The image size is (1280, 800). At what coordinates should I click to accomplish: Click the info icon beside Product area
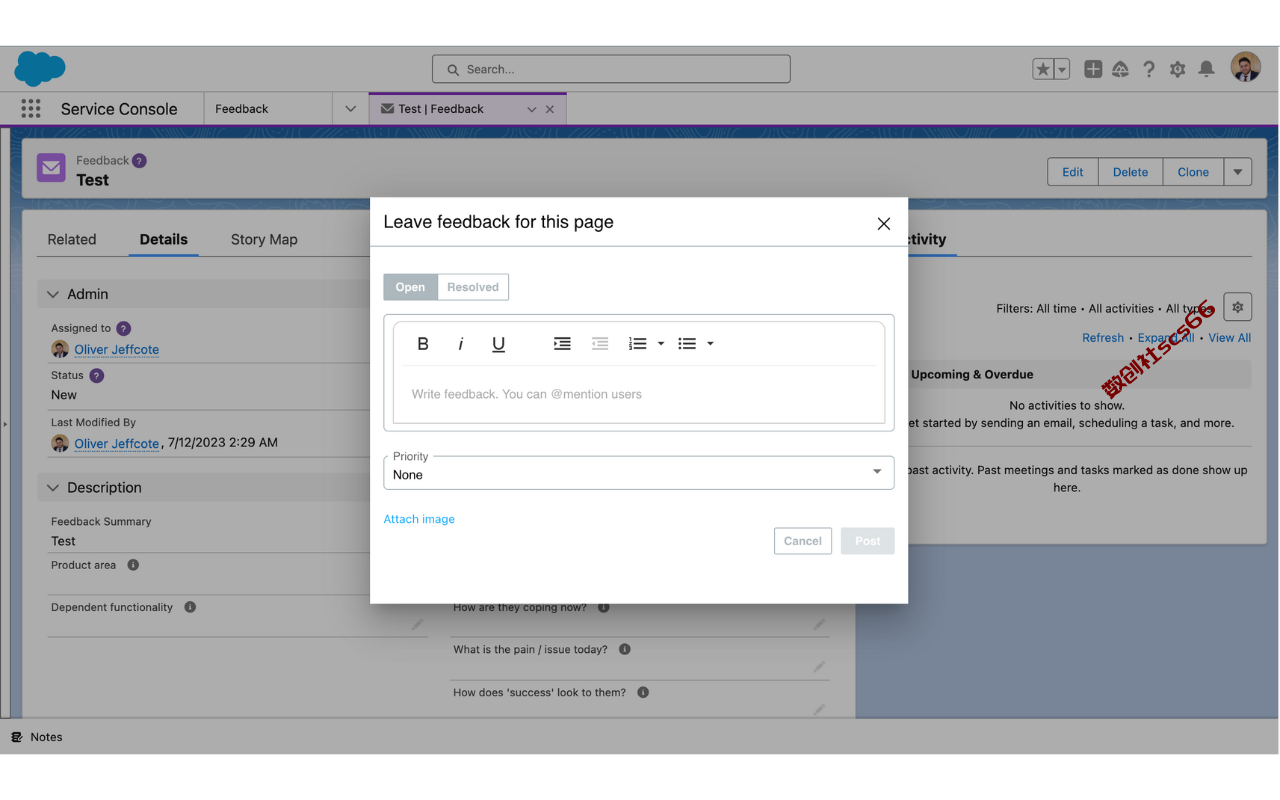pyautogui.click(x=133, y=565)
